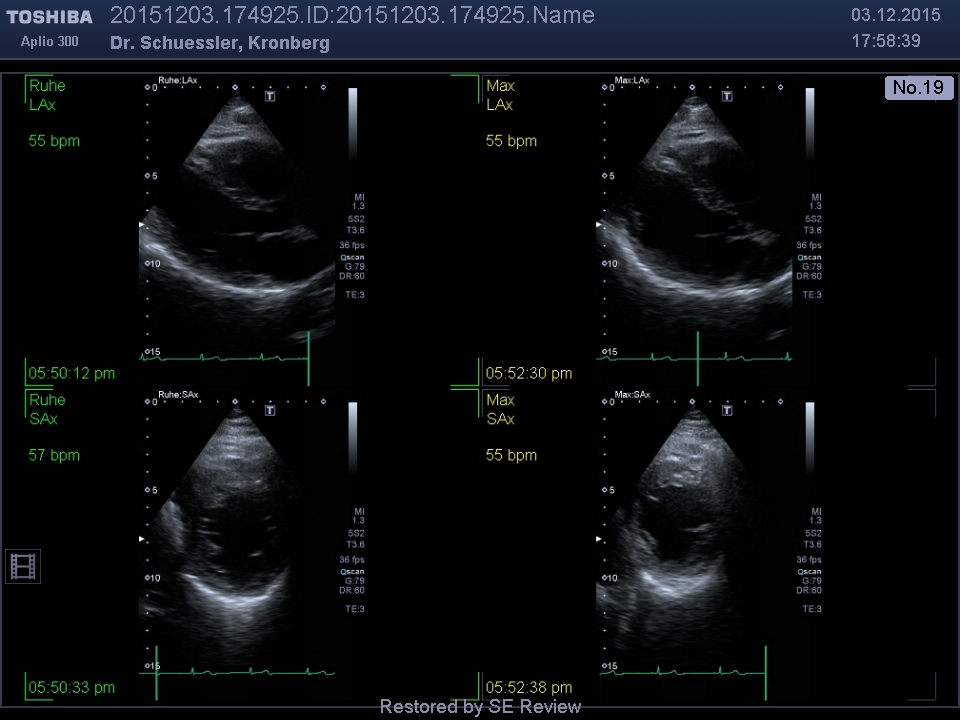Click the T marker in Ruhe SAx panel
This screenshot has height=720, width=960.
pyautogui.click(x=270, y=411)
